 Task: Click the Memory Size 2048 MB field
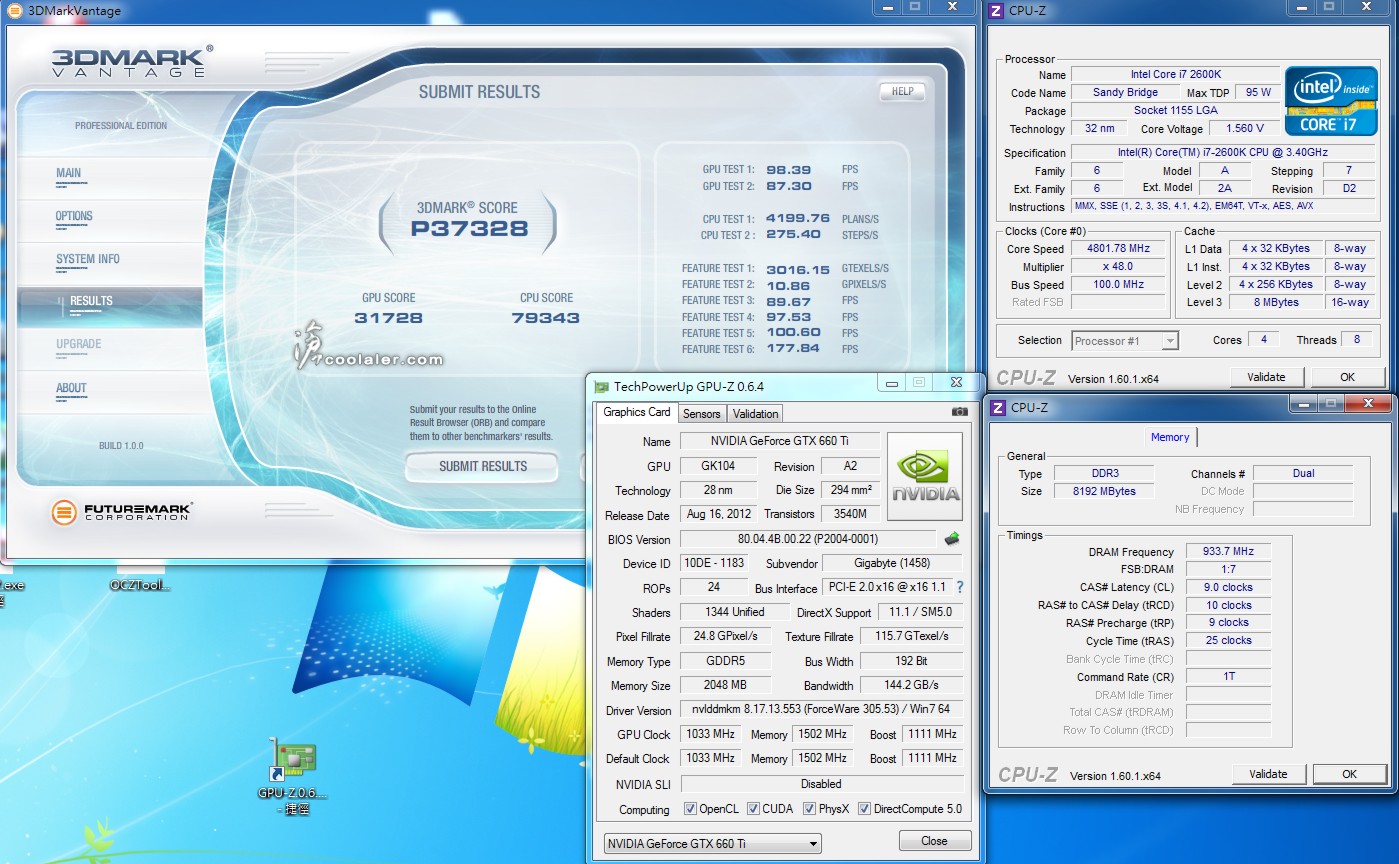(725, 685)
